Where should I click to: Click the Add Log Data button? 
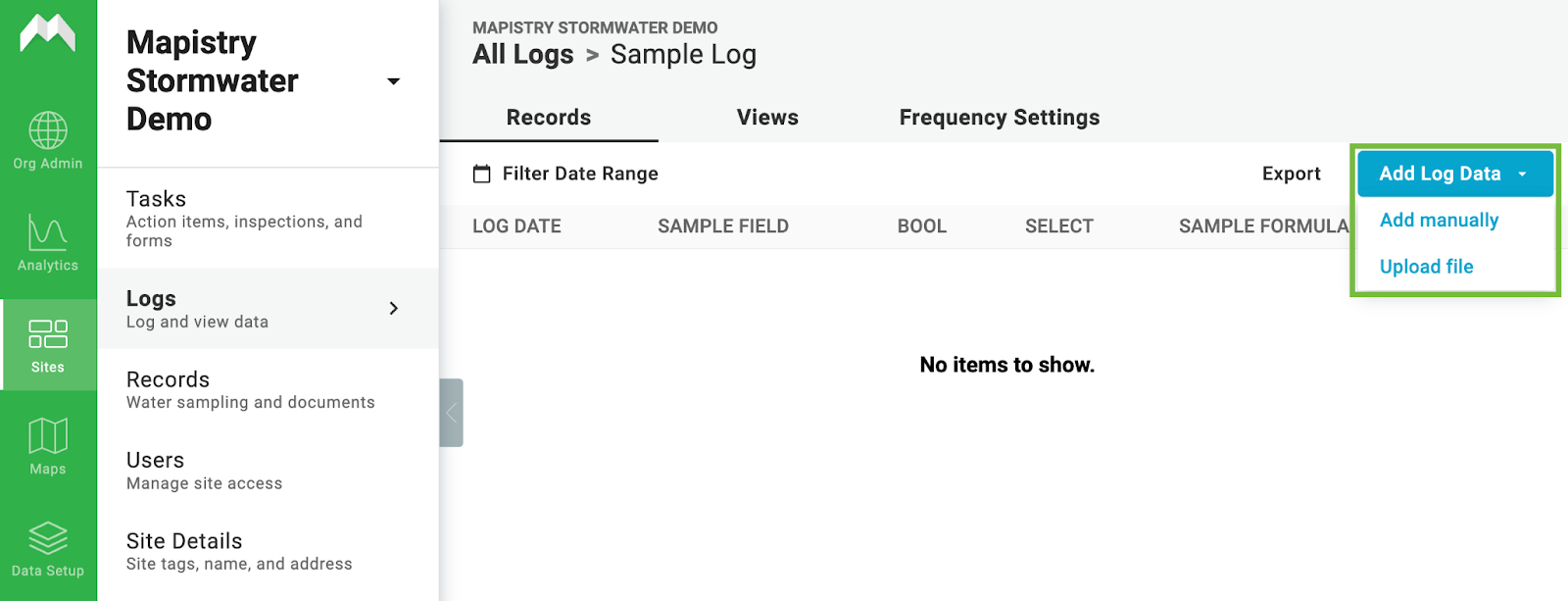pyautogui.click(x=1441, y=174)
